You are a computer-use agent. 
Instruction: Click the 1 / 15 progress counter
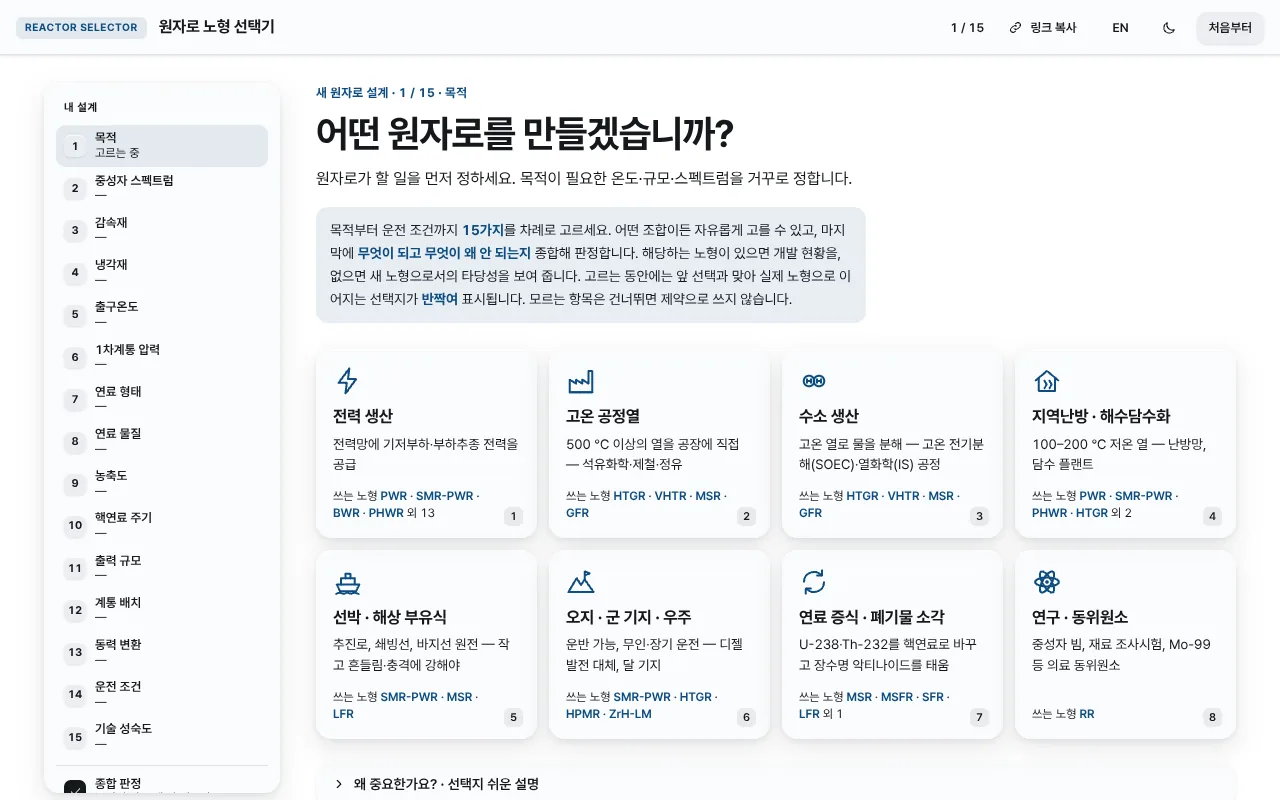pos(967,28)
